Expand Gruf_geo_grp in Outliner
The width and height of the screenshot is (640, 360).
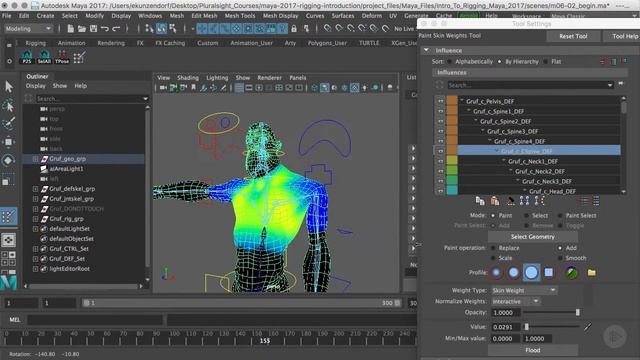click(x=36, y=159)
